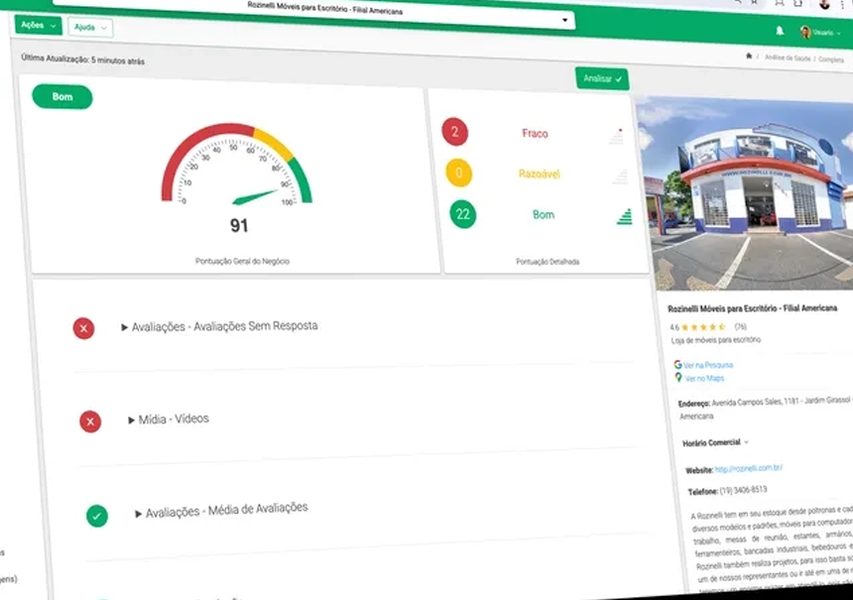The width and height of the screenshot is (853, 600).
Task: Expand Avaliações - Média de Avaliações
Action: (221, 510)
